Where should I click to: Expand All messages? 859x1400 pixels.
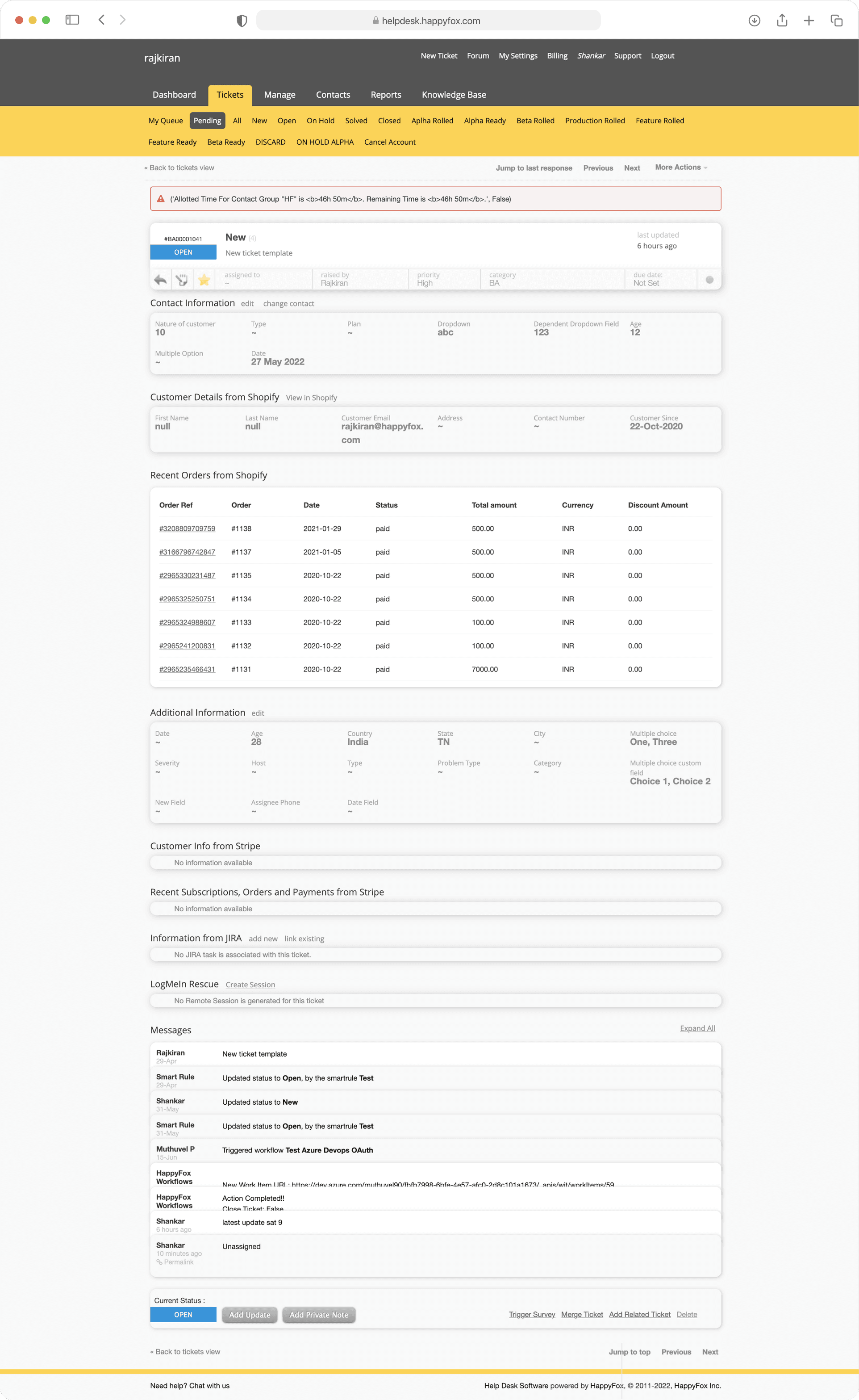697,1028
